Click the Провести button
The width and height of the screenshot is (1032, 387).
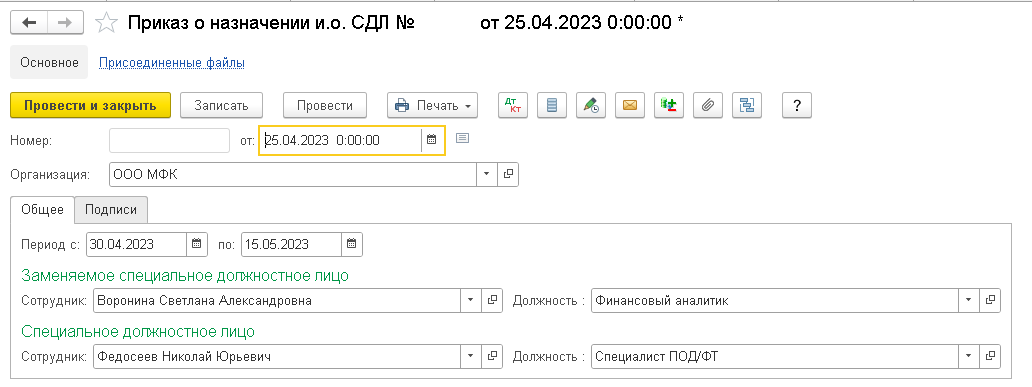pos(324,105)
